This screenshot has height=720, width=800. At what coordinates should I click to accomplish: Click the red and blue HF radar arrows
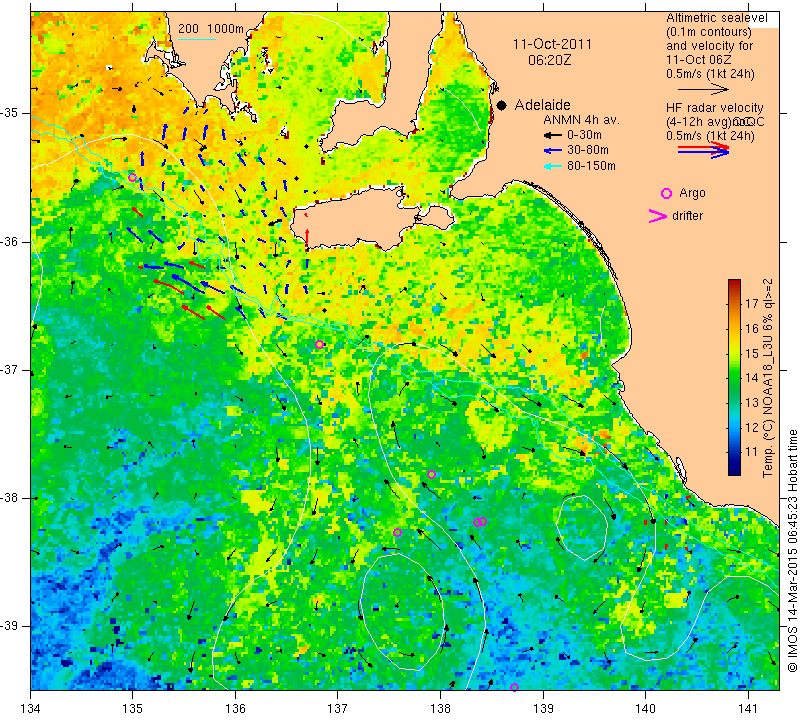point(704,150)
